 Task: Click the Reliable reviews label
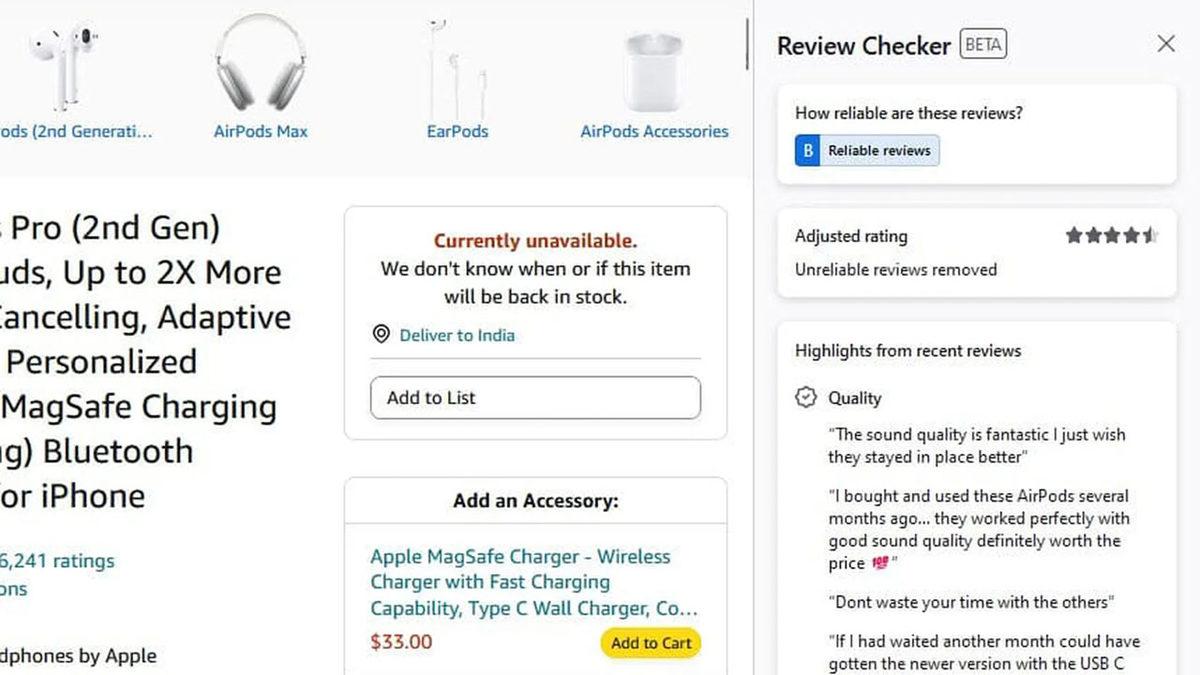880,150
